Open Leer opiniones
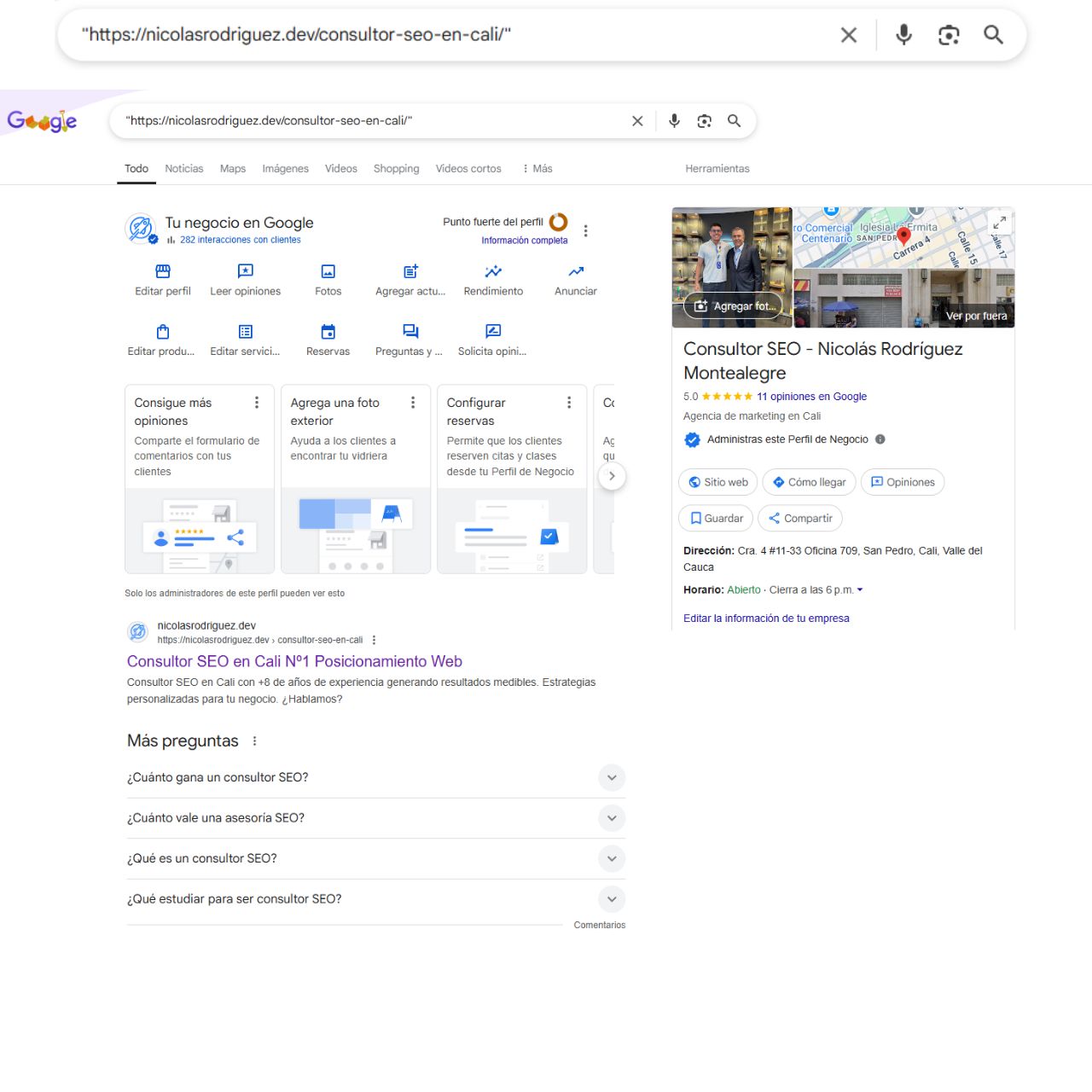The height and width of the screenshot is (1092, 1092). click(246, 280)
